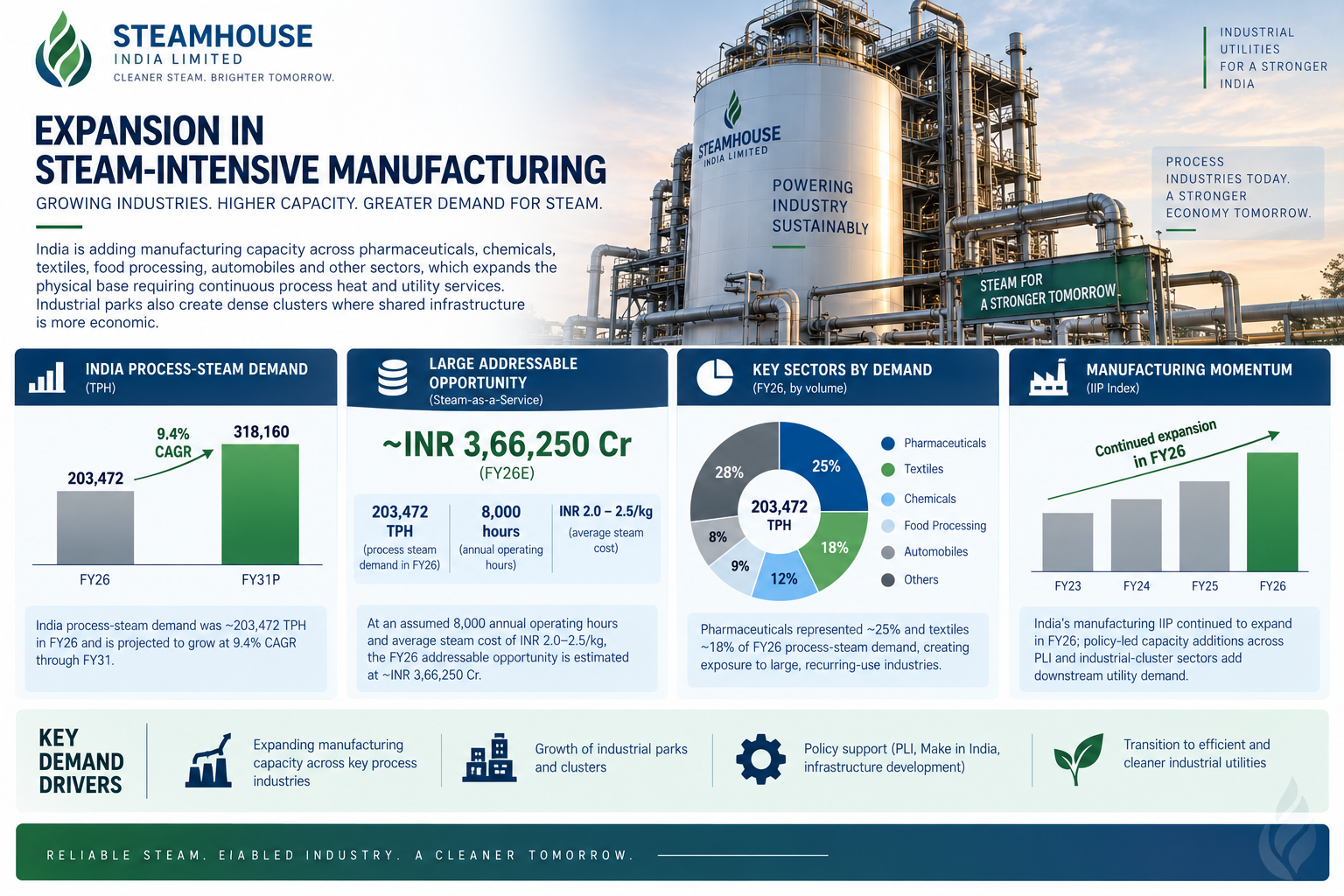Image resolution: width=1344 pixels, height=896 pixels.
Task: Select the bar chart icon in India Process-Steam Demand header
Action: [47, 377]
